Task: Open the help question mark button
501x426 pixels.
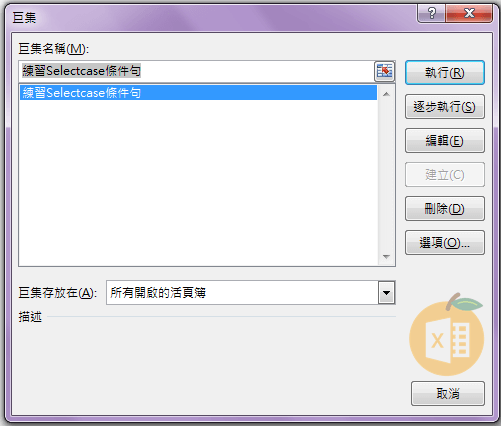Action: pos(432,13)
